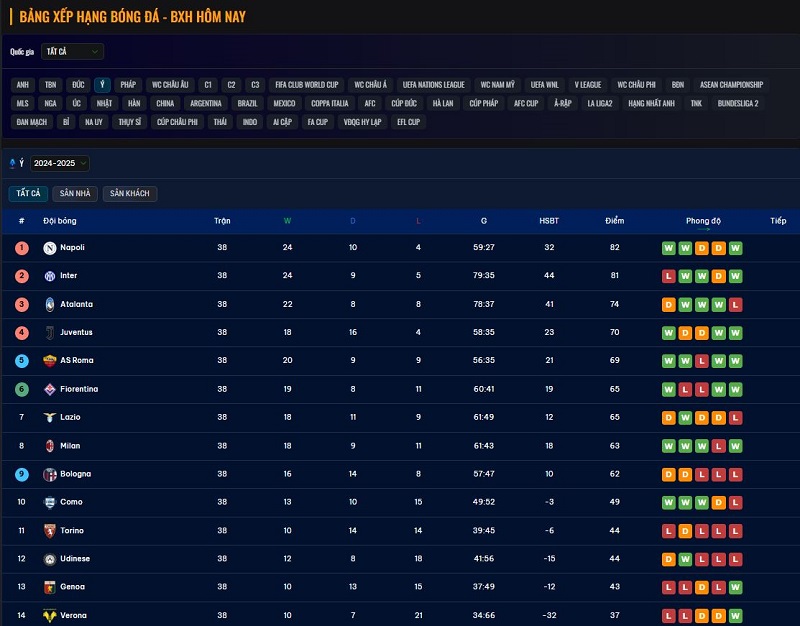Open the V LEAGUE filter
800x626 pixels.
(588, 85)
